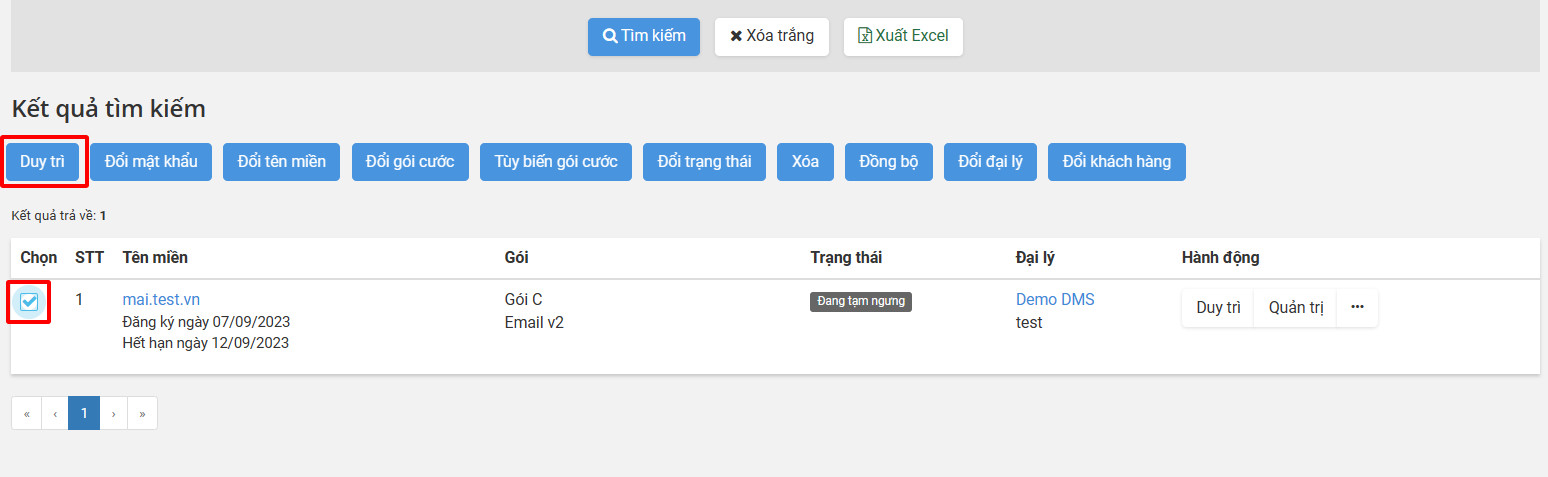
Task: Clear filters with Xóa trắng button
Action: coord(772,36)
